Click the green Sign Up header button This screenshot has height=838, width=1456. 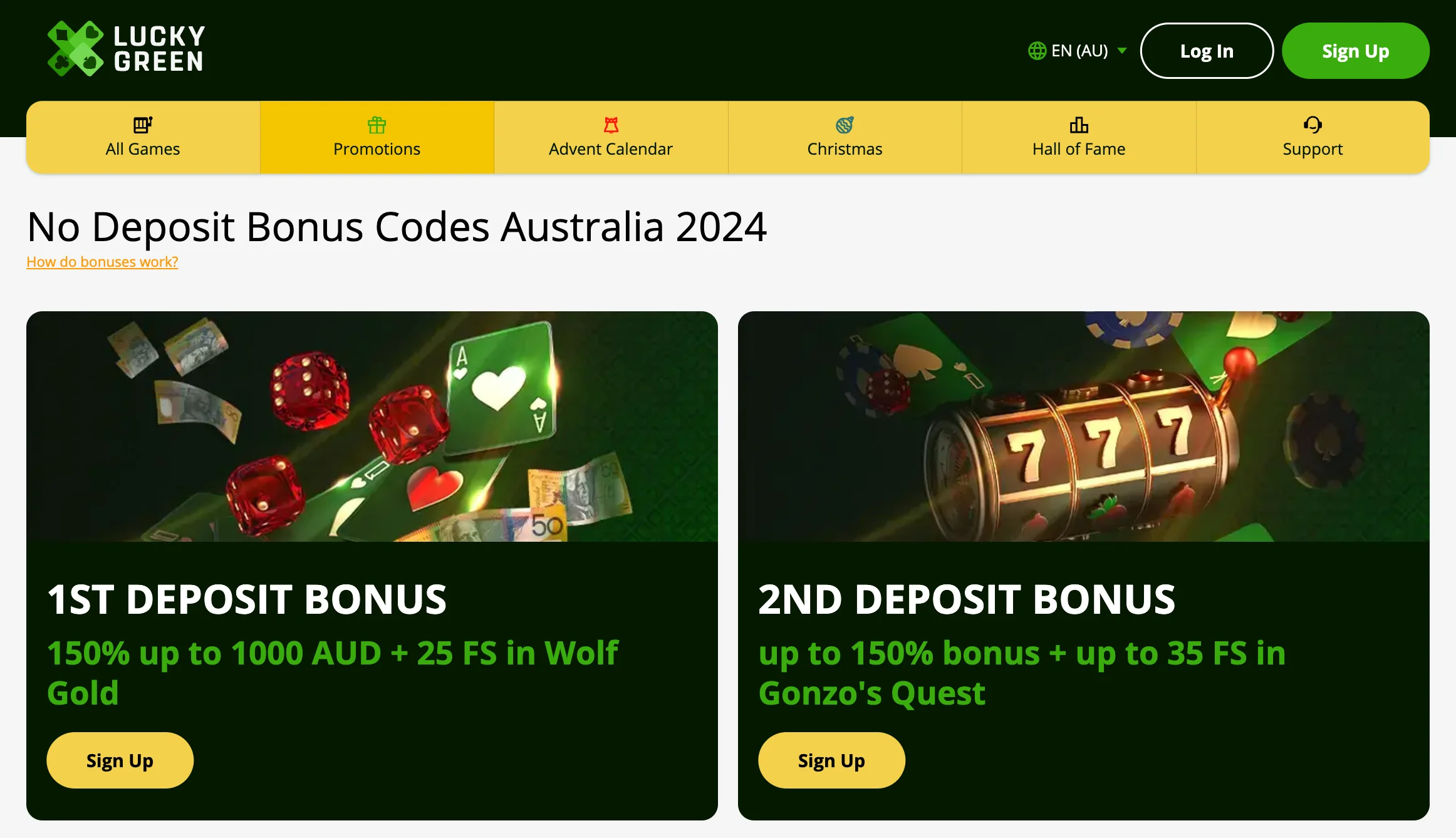(1356, 51)
